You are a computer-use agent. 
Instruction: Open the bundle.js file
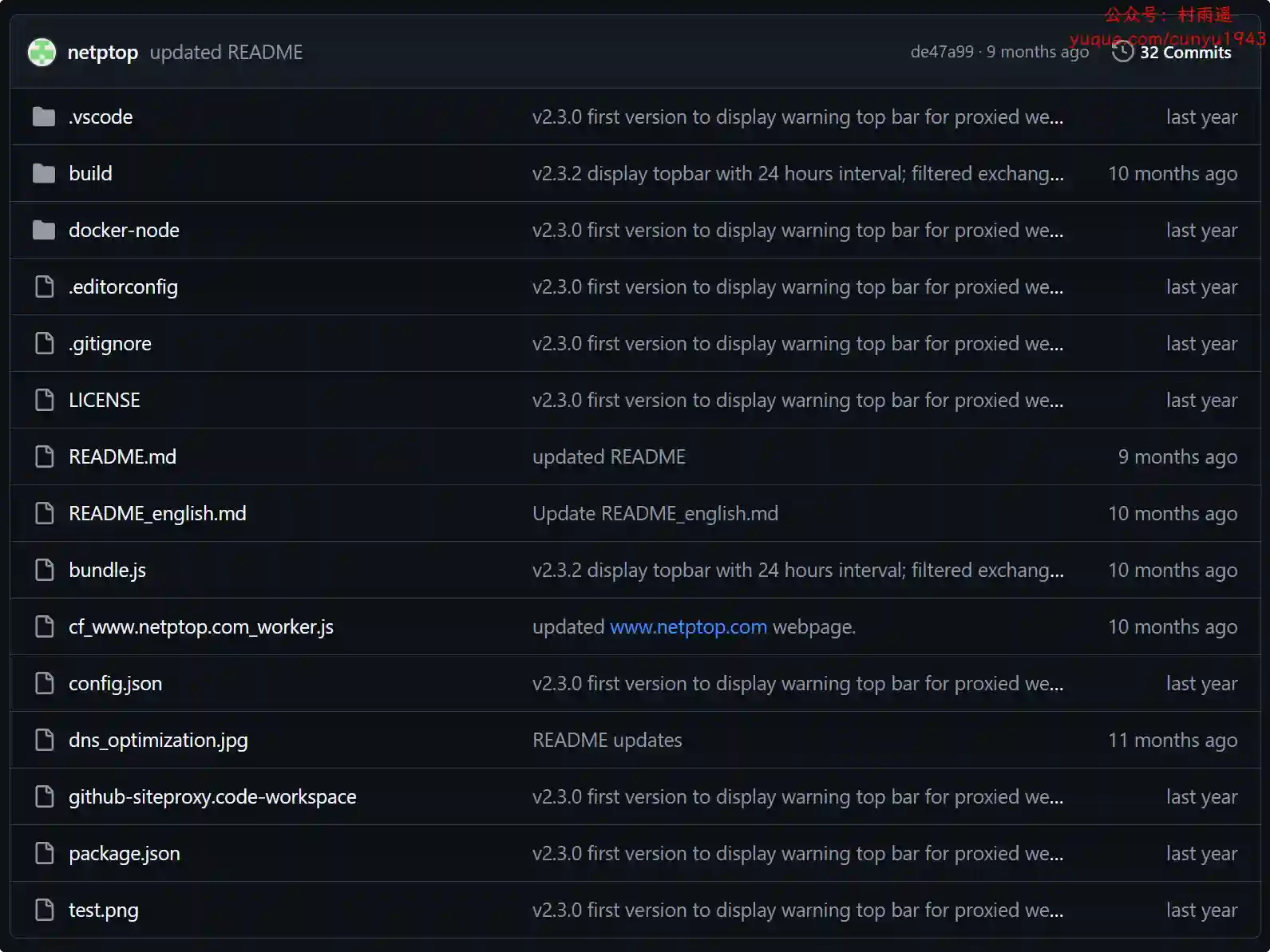pos(107,571)
